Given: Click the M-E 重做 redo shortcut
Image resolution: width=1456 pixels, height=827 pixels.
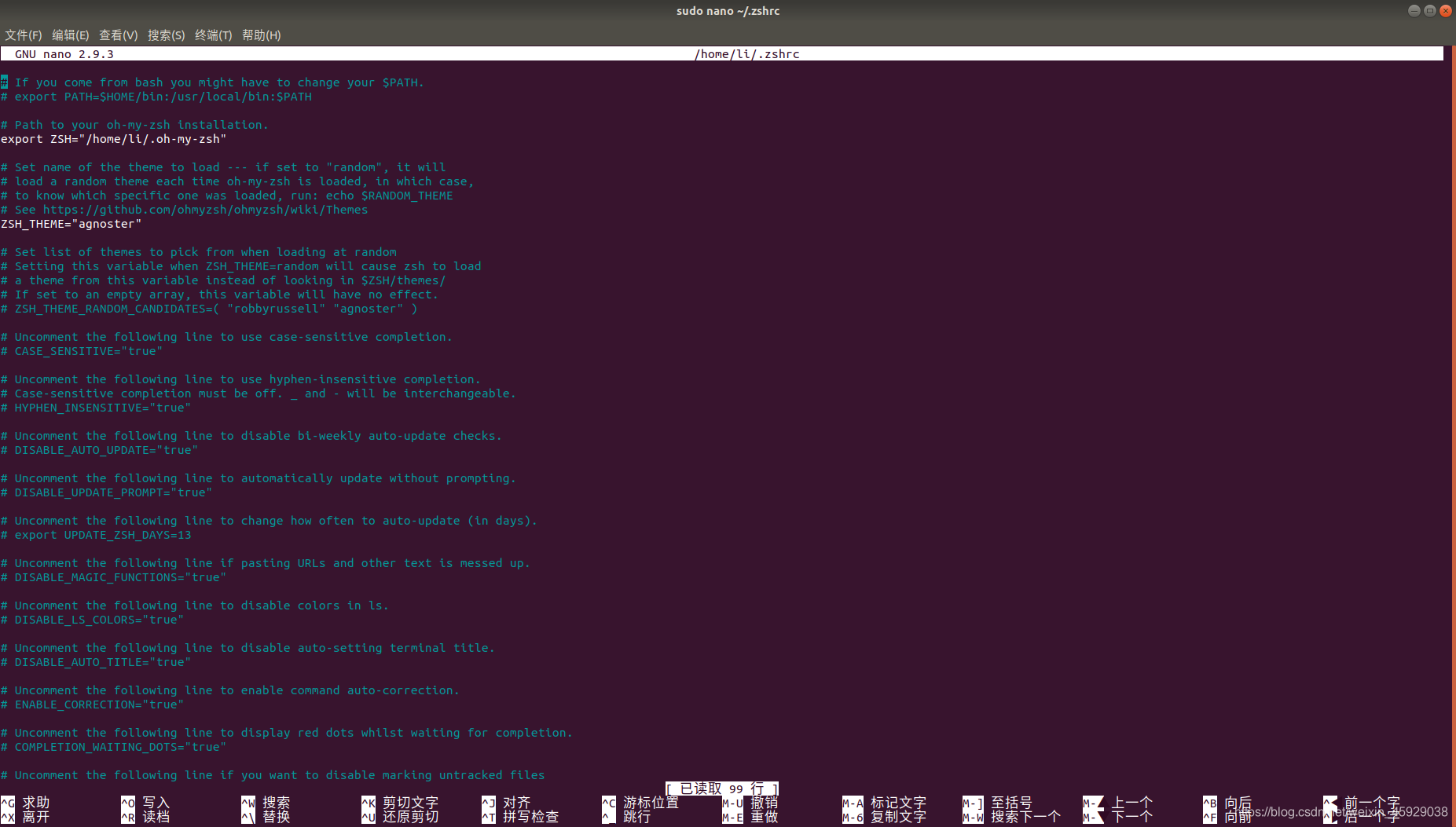Looking at the screenshot, I should pos(750,817).
